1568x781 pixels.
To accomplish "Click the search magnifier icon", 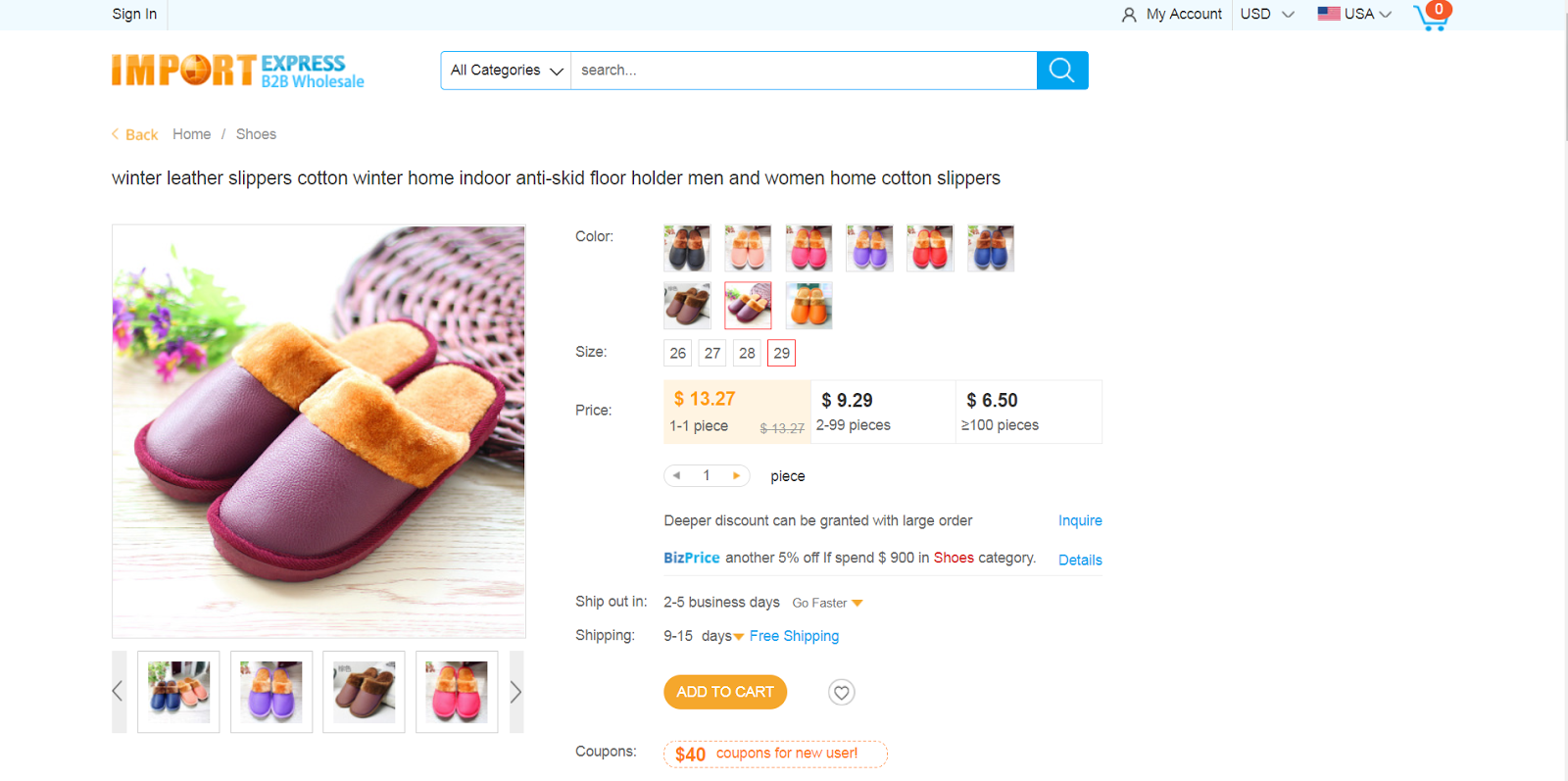I will pos(1061,70).
